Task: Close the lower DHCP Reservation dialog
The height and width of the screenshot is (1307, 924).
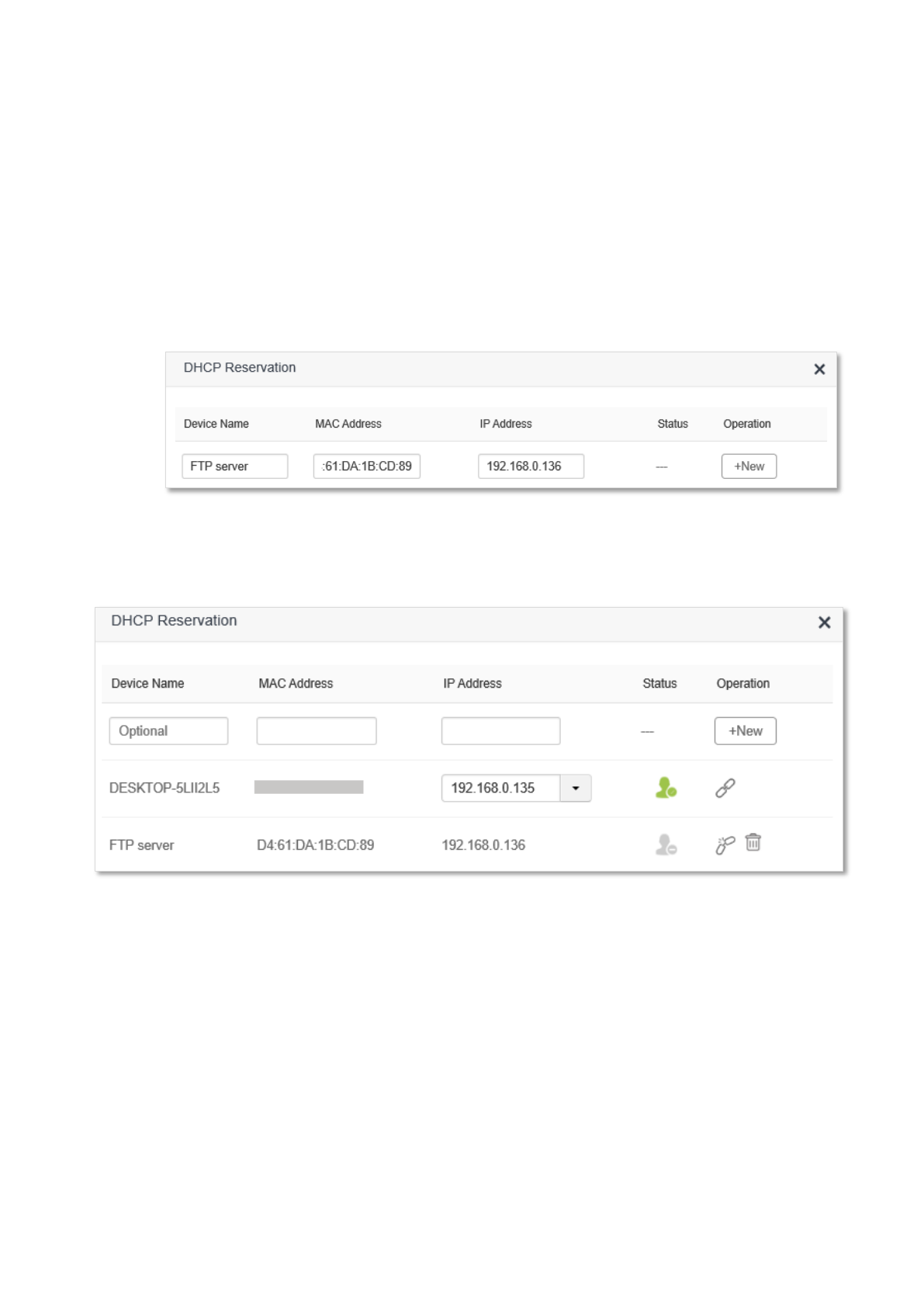Action: click(824, 622)
